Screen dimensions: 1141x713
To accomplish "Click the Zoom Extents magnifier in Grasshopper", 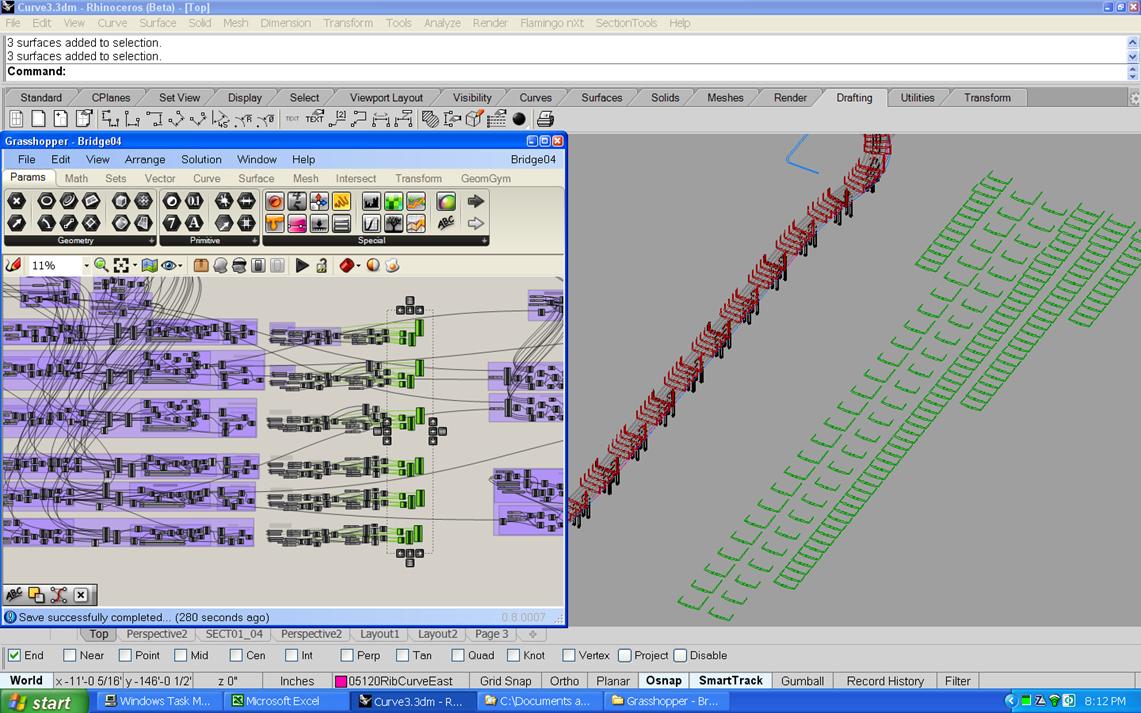I will [101, 265].
